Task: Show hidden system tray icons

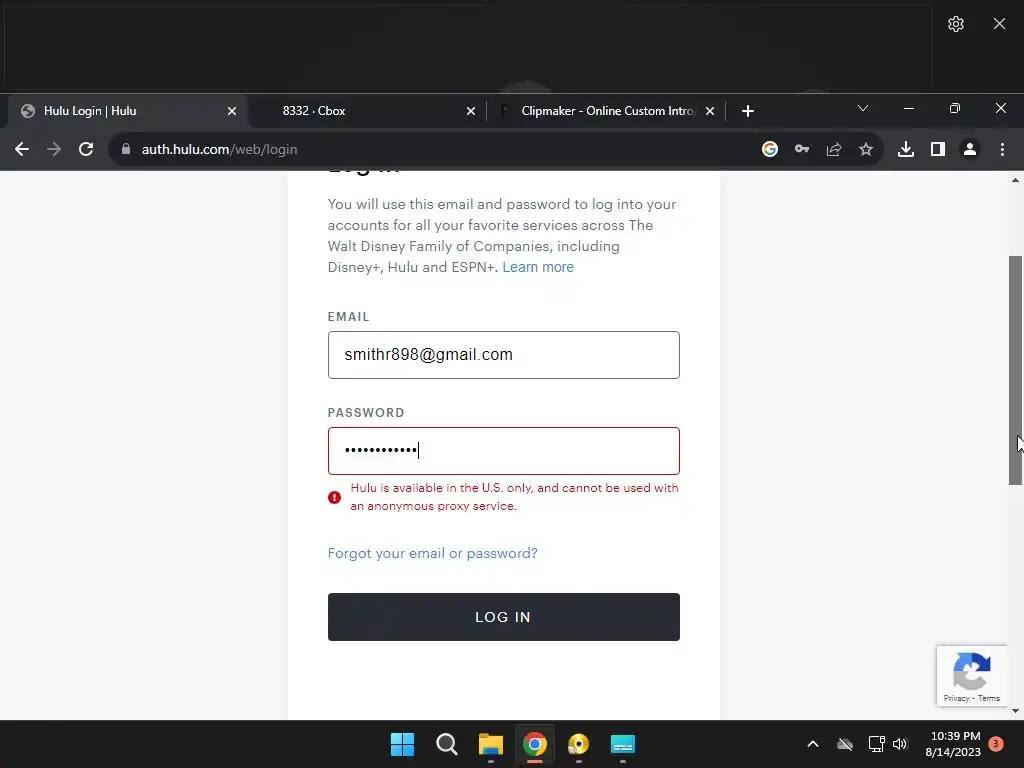Action: click(813, 744)
